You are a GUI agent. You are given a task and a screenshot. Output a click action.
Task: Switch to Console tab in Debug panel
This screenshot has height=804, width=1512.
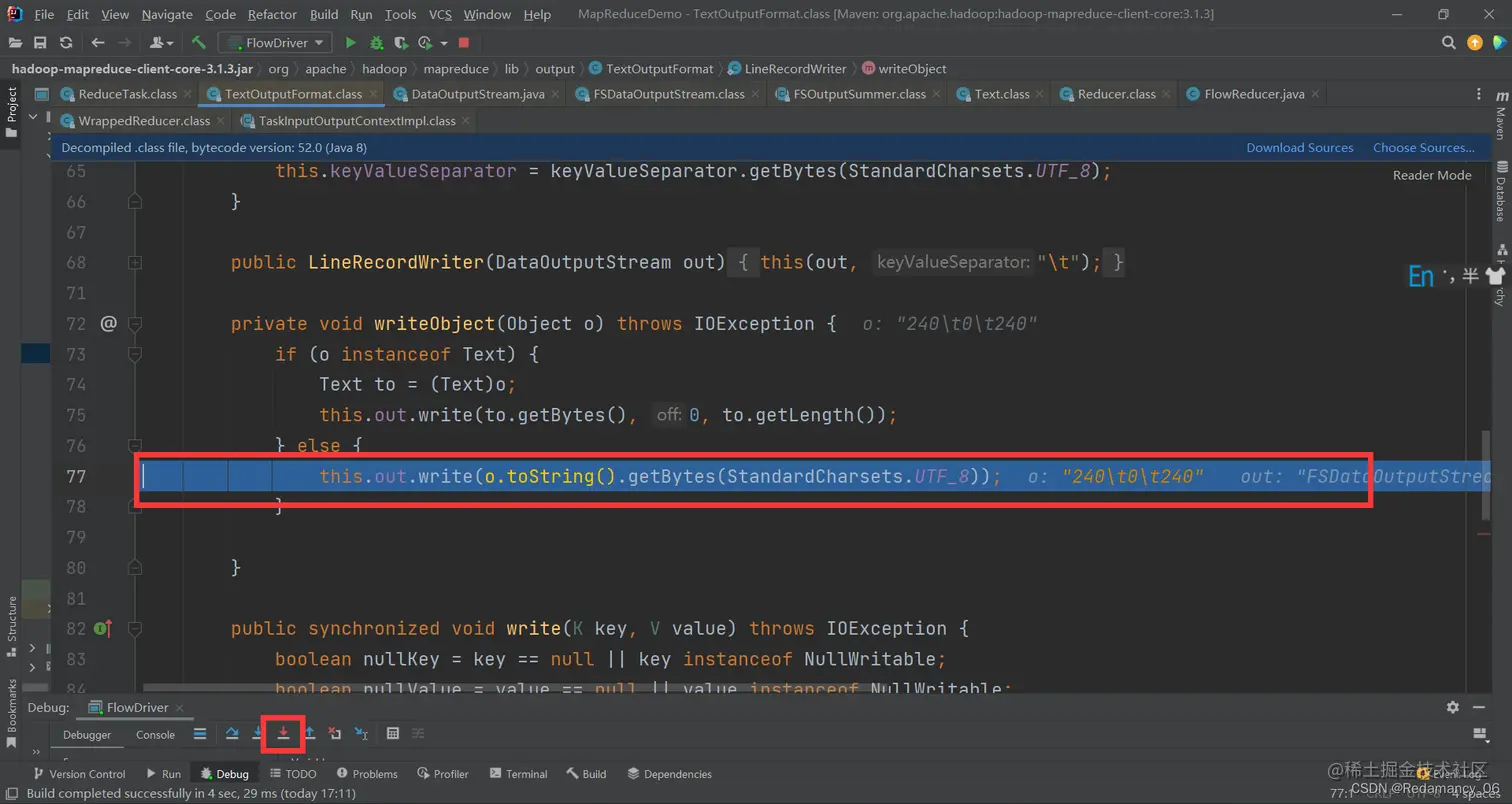click(155, 734)
